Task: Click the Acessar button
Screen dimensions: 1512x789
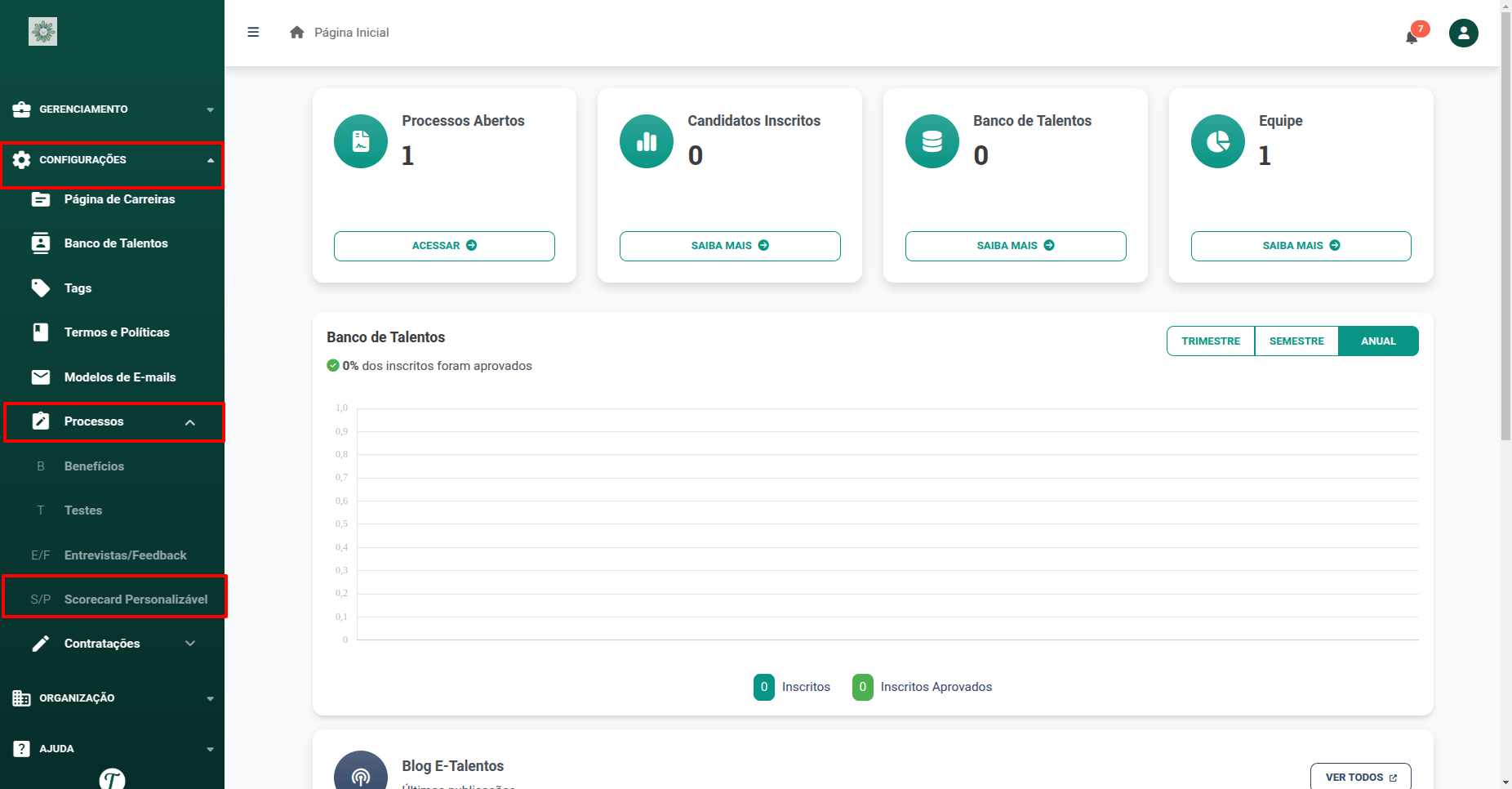Action: [x=444, y=246]
